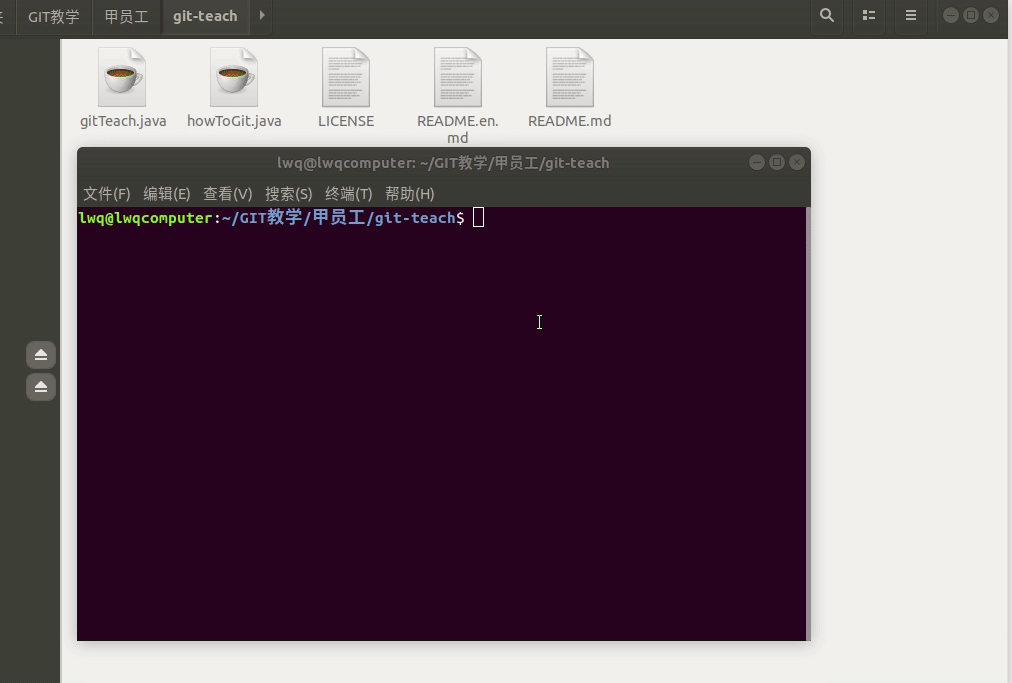Open the terminal 编辑(E) menu
1012x683 pixels.
coord(167,194)
